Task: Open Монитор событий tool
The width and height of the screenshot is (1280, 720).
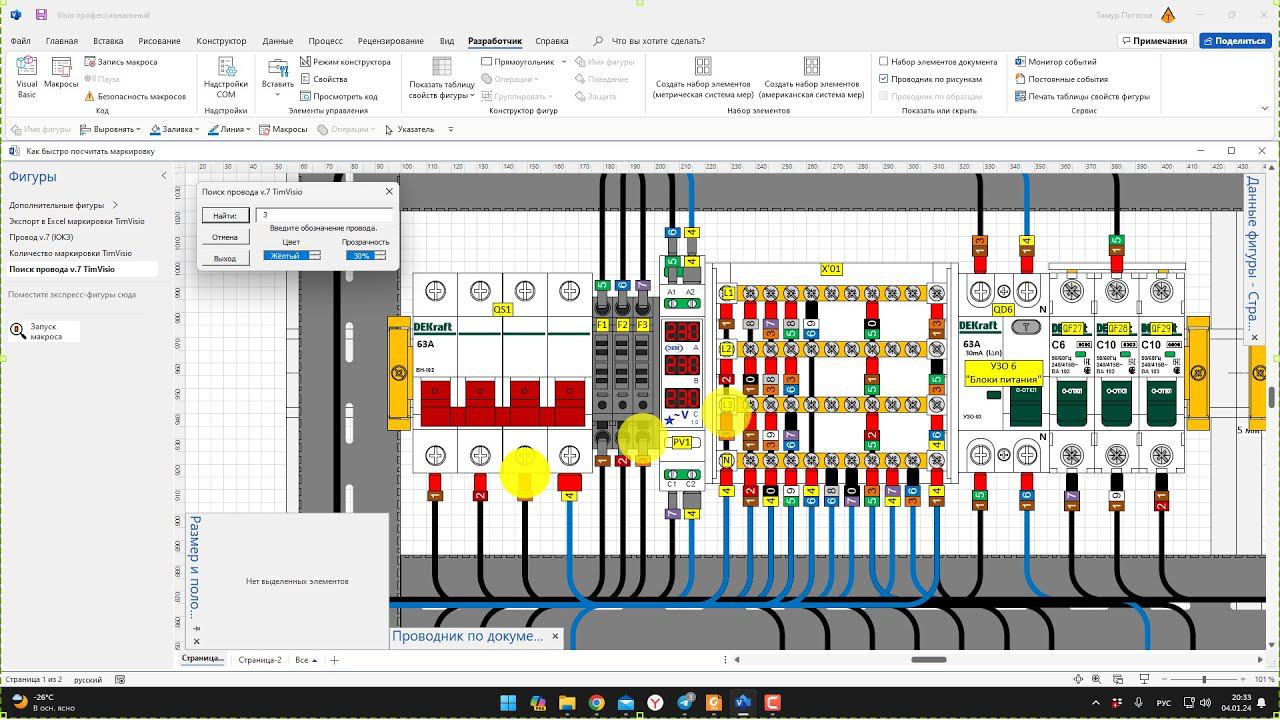Action: 1056,62
